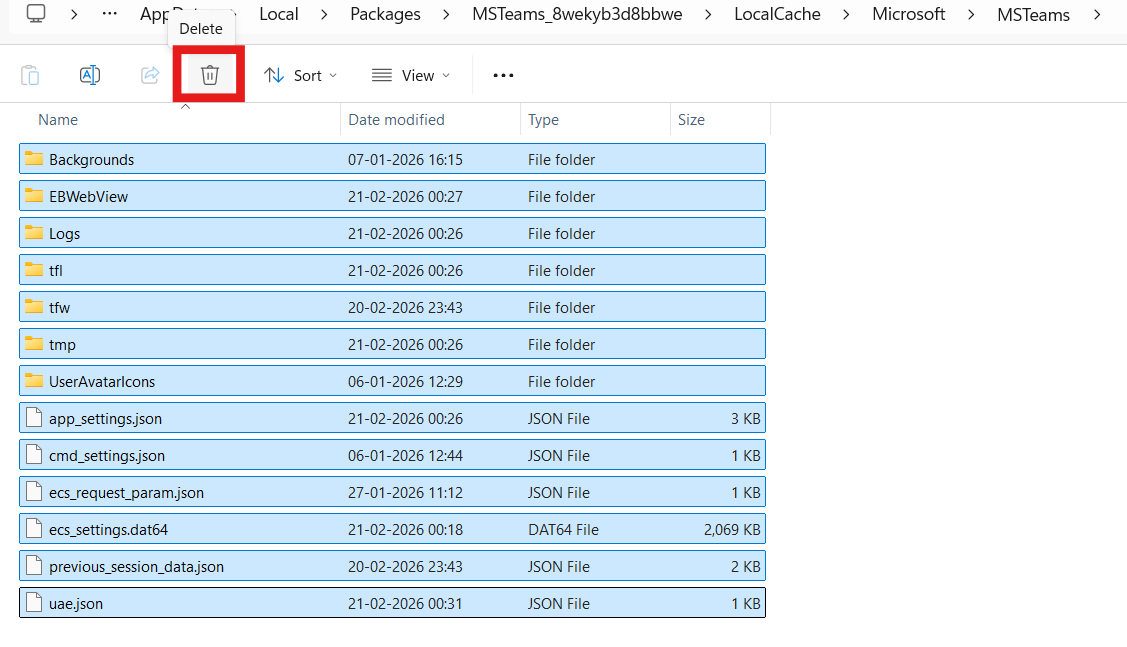Click the uae.json file icon
This screenshot has height=647, width=1127.
pyautogui.click(x=34, y=603)
